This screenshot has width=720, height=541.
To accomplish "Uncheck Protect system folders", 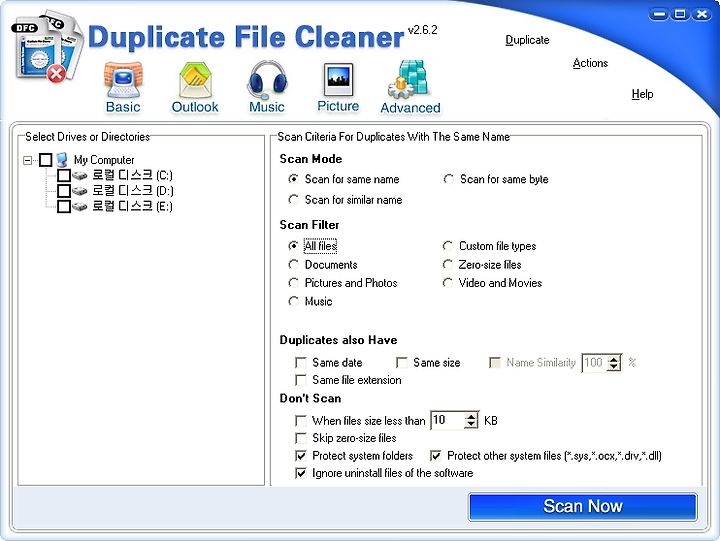I will coord(301,456).
